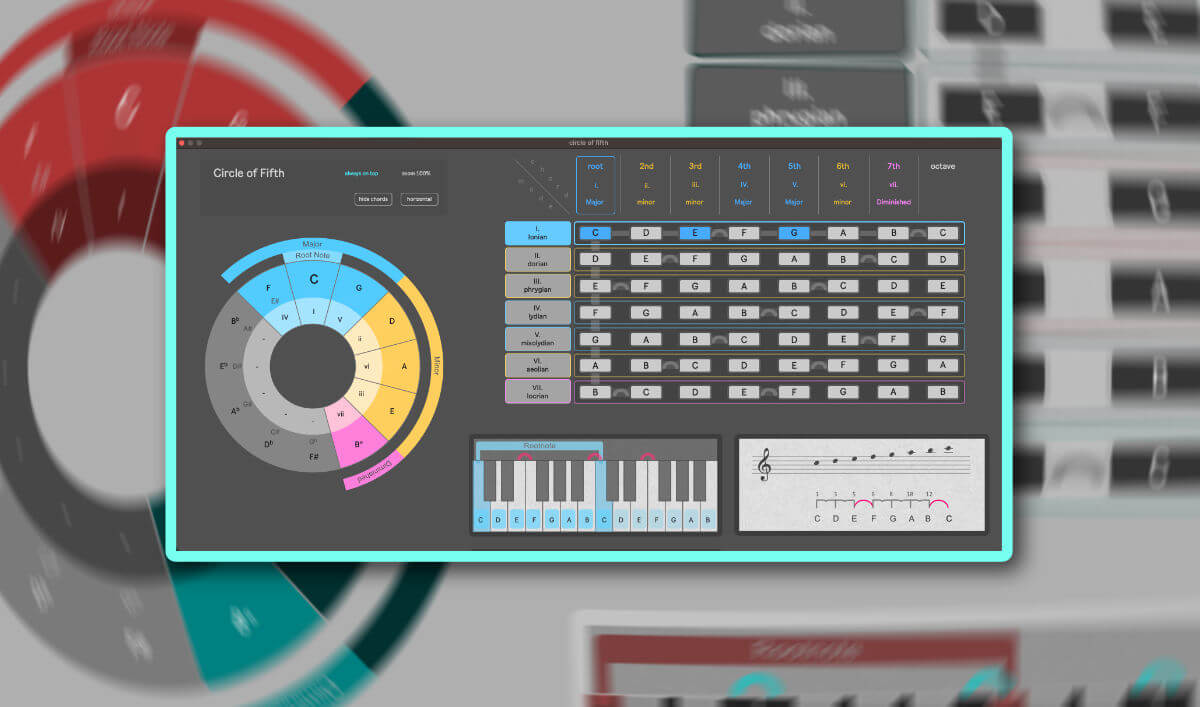Click the treble clef on the staff

(767, 464)
